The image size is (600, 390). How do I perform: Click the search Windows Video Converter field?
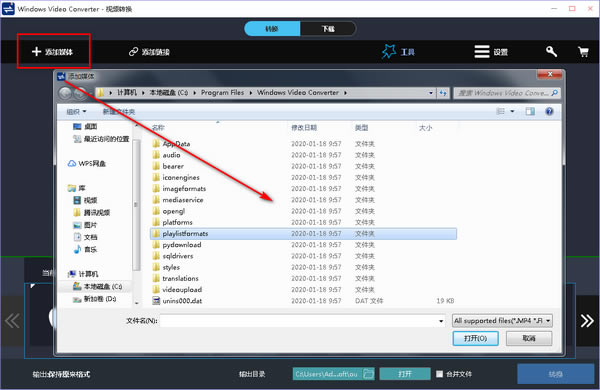507,93
